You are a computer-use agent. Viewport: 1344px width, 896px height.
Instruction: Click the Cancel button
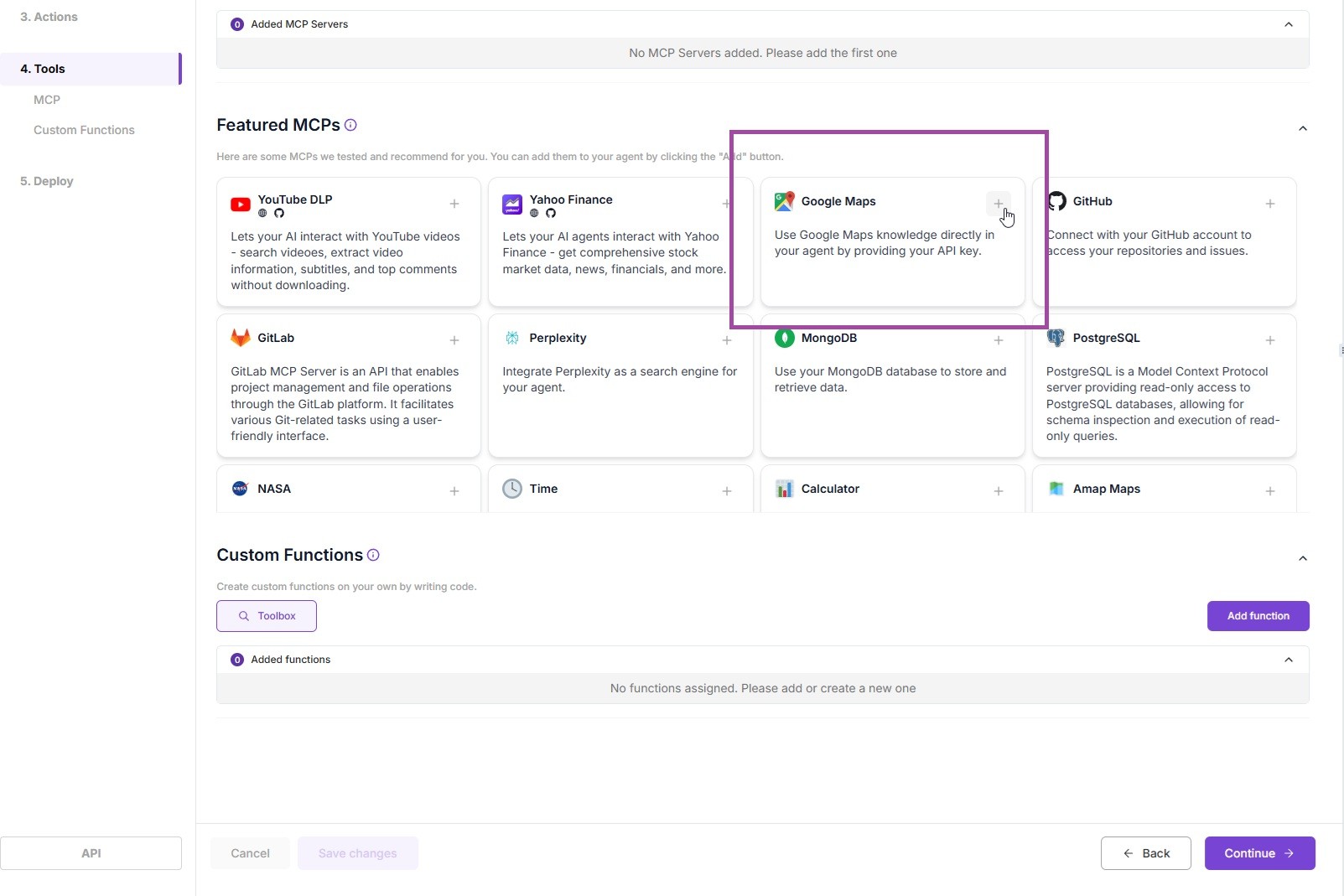(250, 853)
